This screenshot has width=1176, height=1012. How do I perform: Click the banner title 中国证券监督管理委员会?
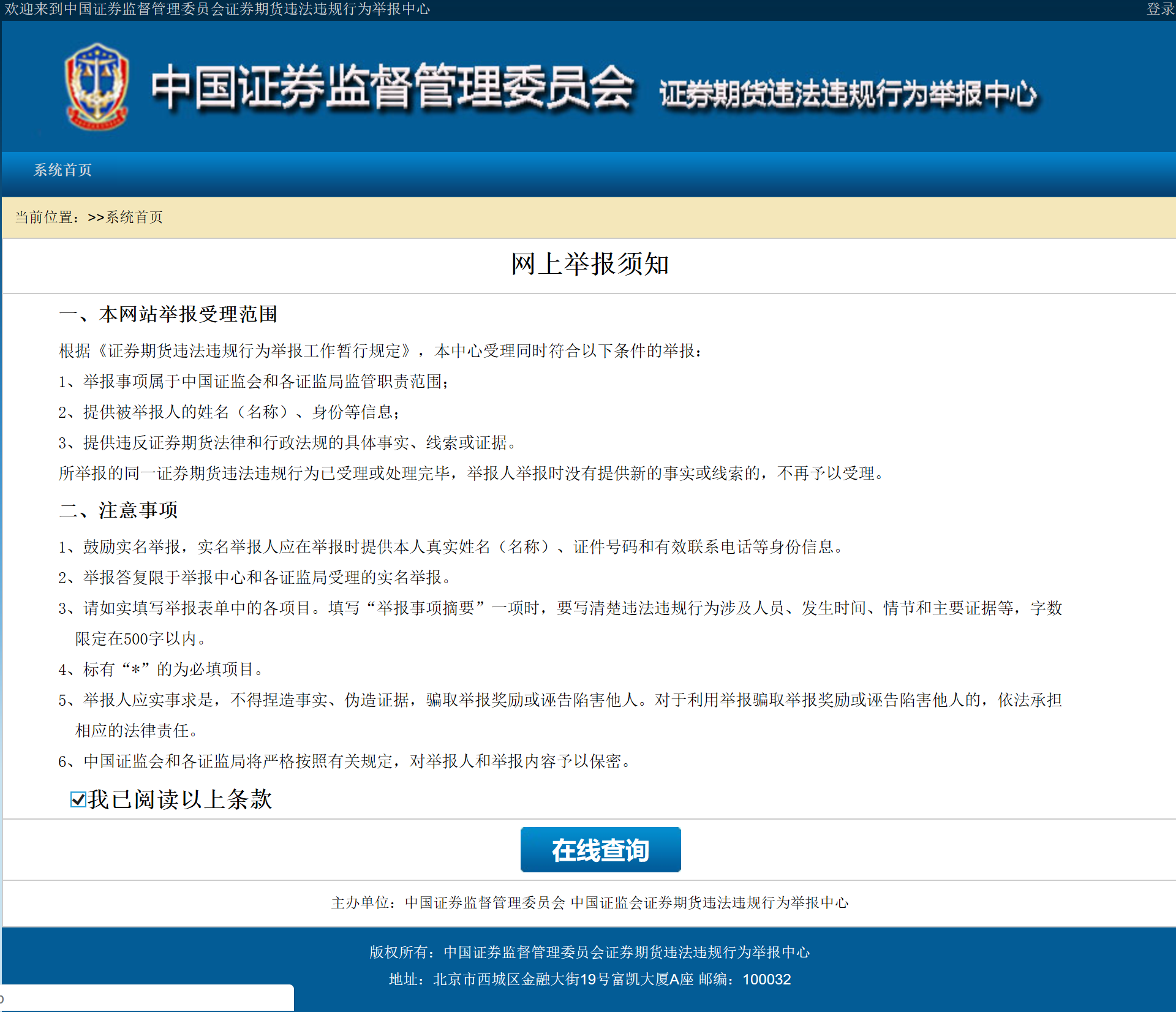pyautogui.click(x=392, y=87)
